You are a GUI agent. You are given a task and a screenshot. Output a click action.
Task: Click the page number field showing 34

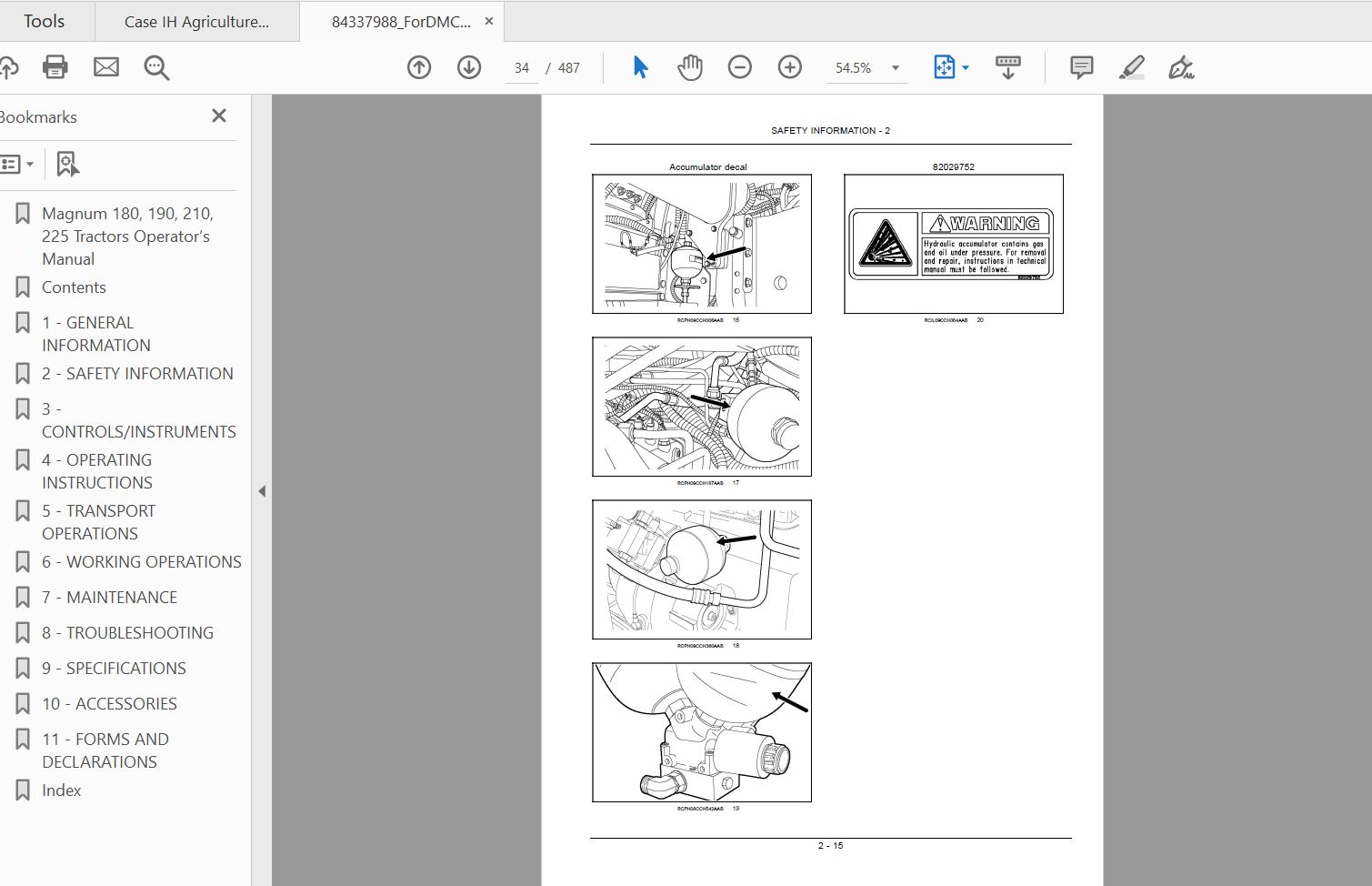tap(522, 68)
